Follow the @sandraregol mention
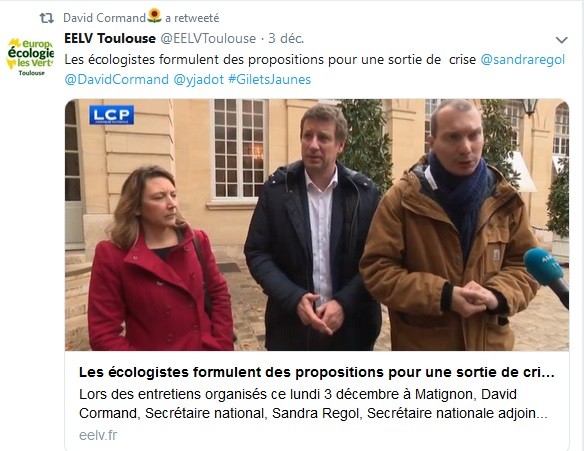 (x=523, y=60)
